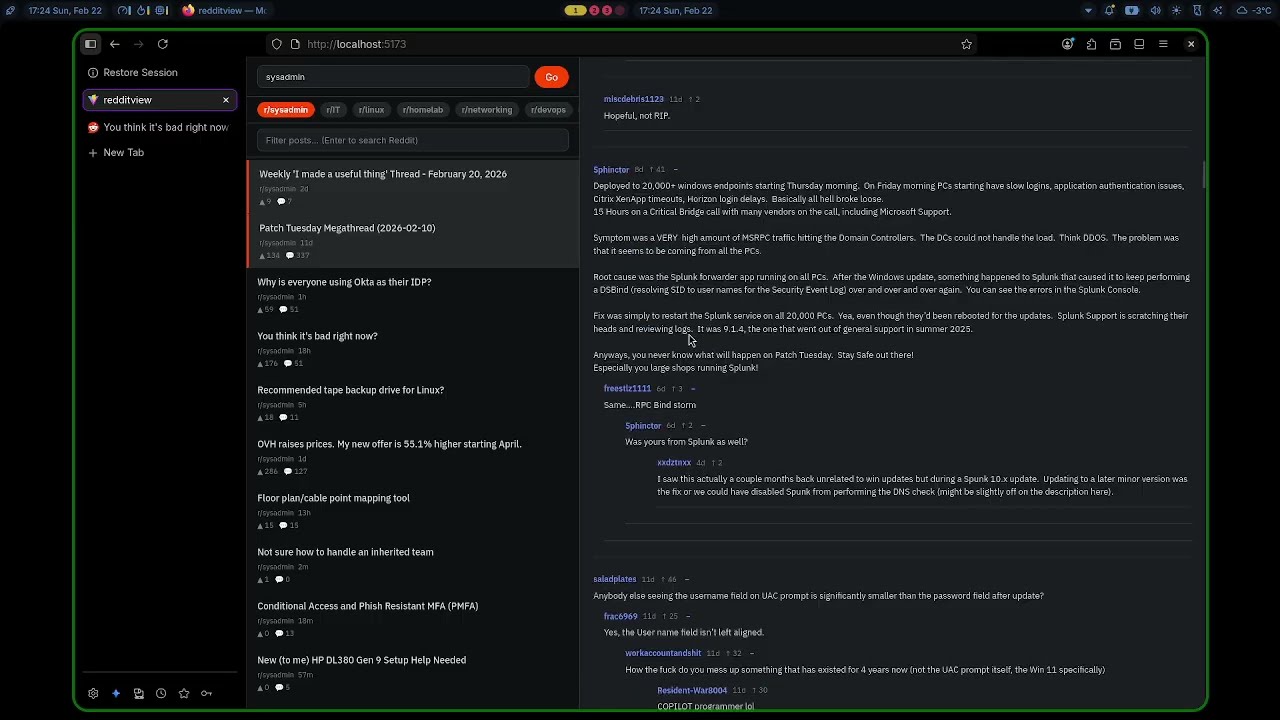This screenshot has width=1280, height=720.
Task: Reload the page with the refresh icon
Action: [x=163, y=44]
